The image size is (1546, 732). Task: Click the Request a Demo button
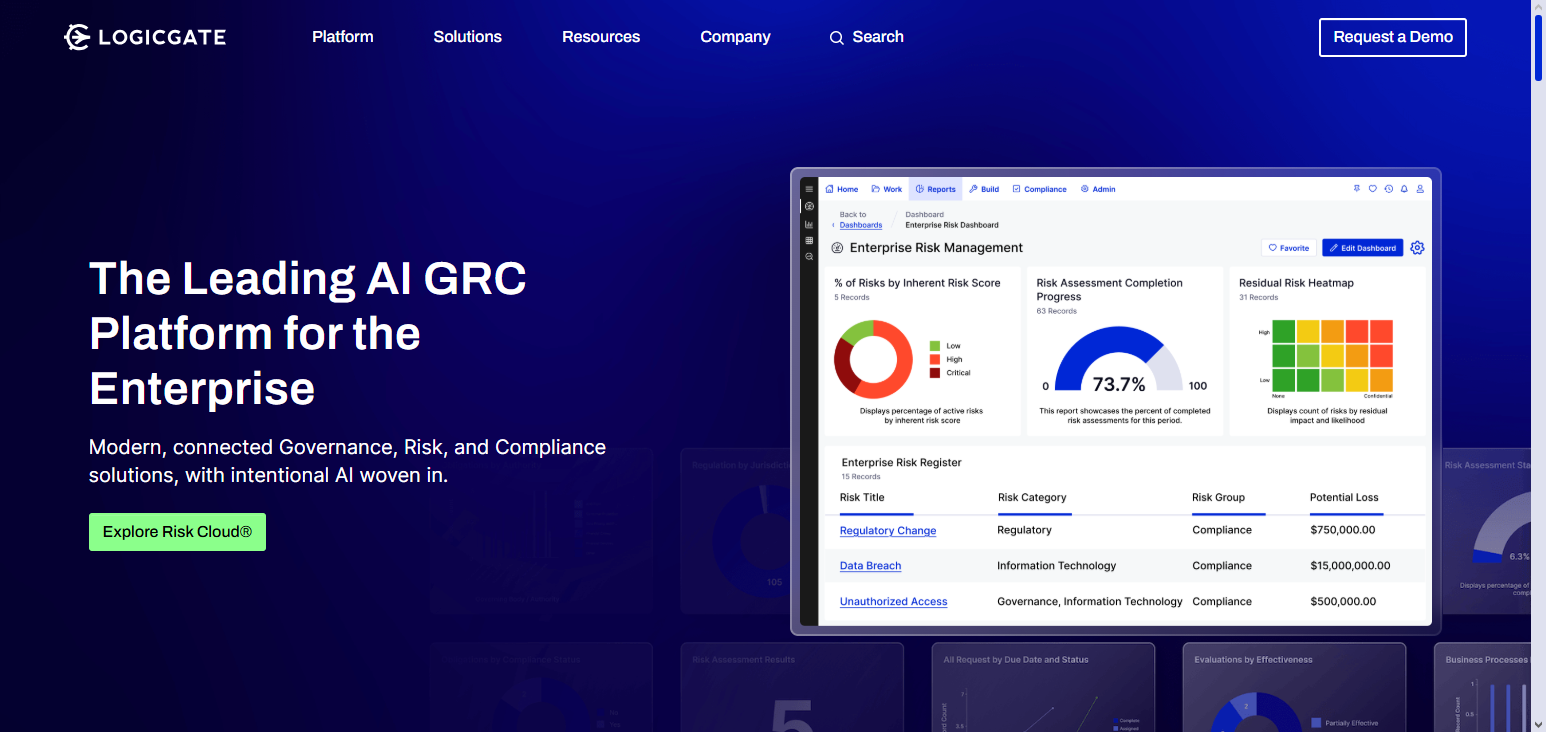coord(1392,37)
